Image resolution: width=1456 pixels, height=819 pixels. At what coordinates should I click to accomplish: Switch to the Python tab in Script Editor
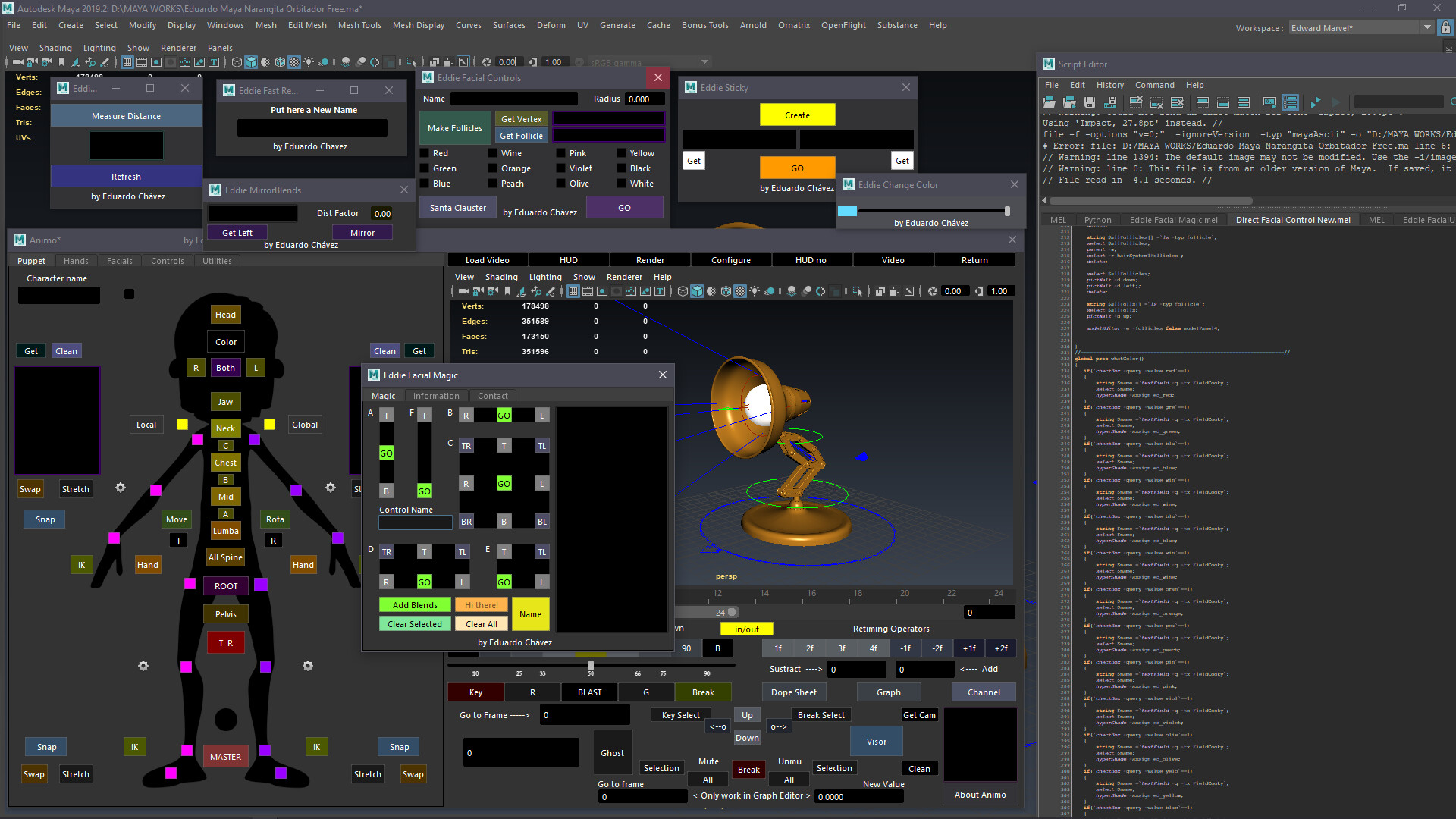(1097, 219)
